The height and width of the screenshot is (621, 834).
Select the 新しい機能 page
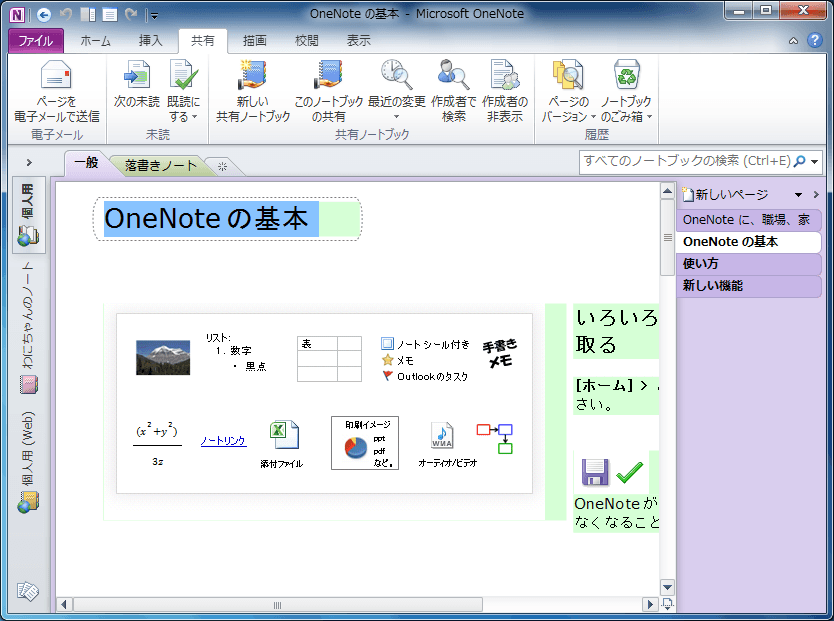point(748,286)
